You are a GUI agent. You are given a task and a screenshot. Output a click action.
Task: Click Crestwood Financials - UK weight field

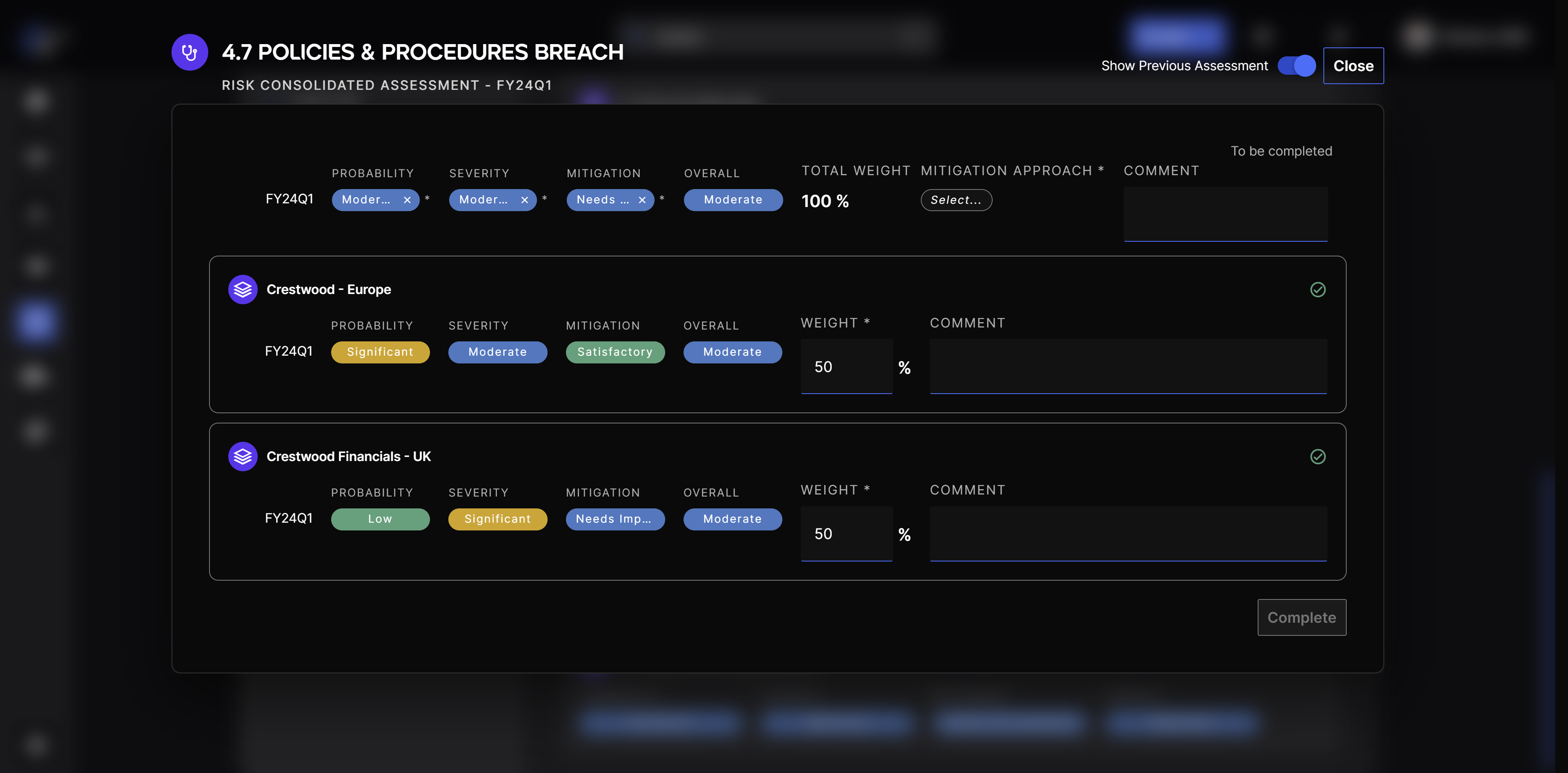[x=846, y=534]
